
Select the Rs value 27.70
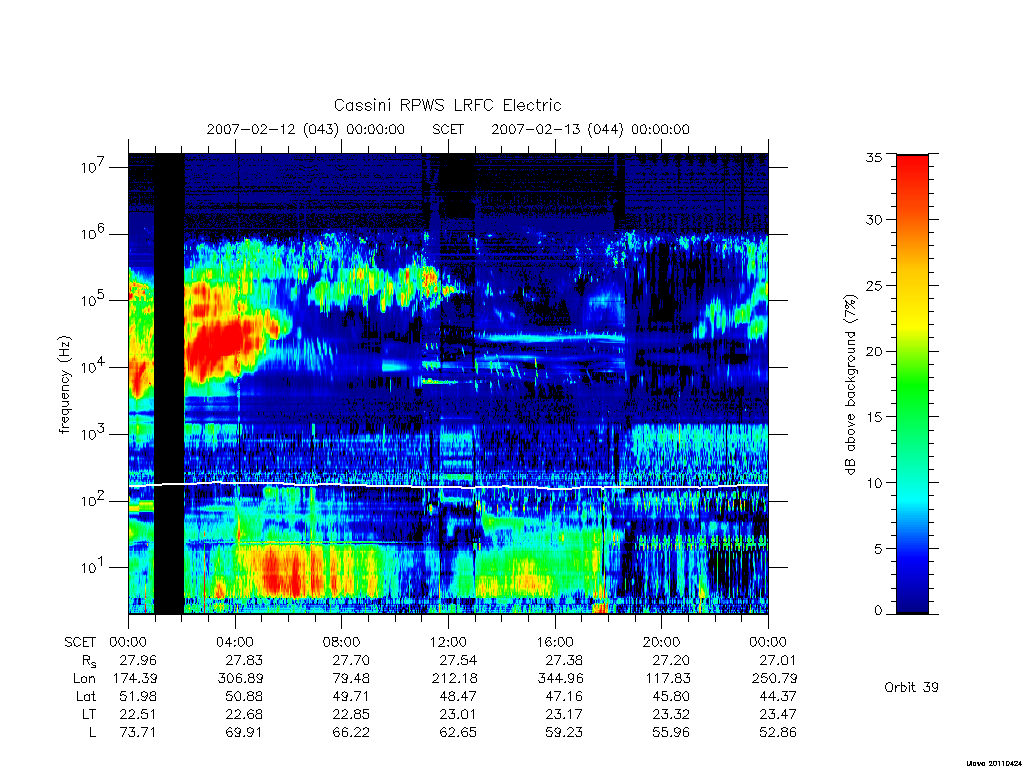tap(351, 660)
